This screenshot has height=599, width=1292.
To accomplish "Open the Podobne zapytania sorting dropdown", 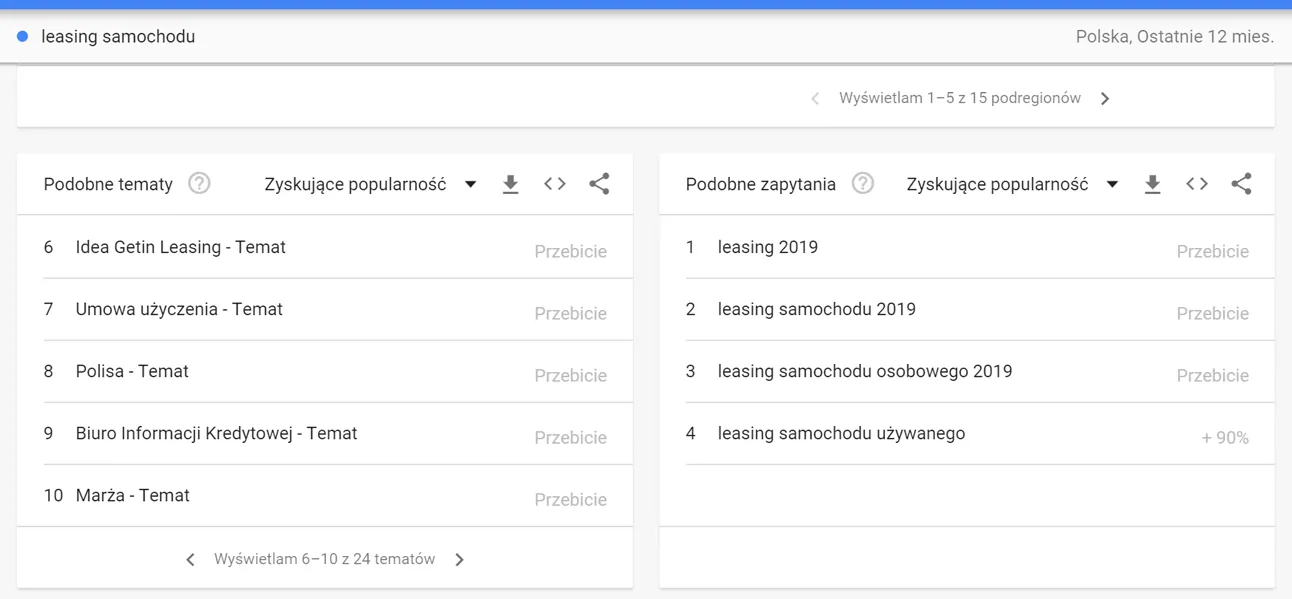I will pos(1012,184).
